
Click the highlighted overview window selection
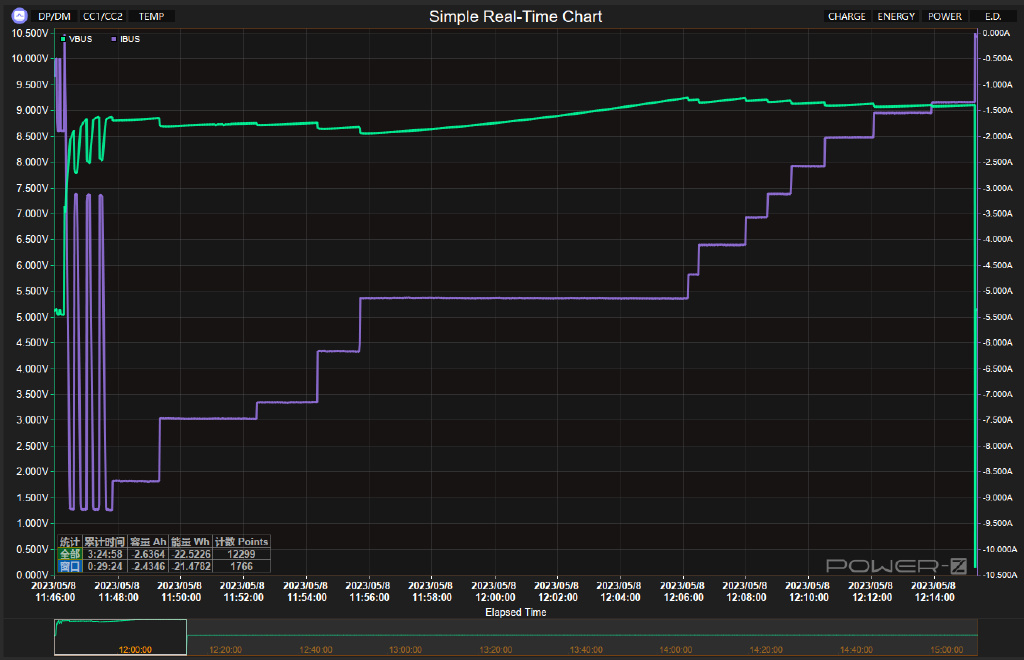(x=120, y=638)
